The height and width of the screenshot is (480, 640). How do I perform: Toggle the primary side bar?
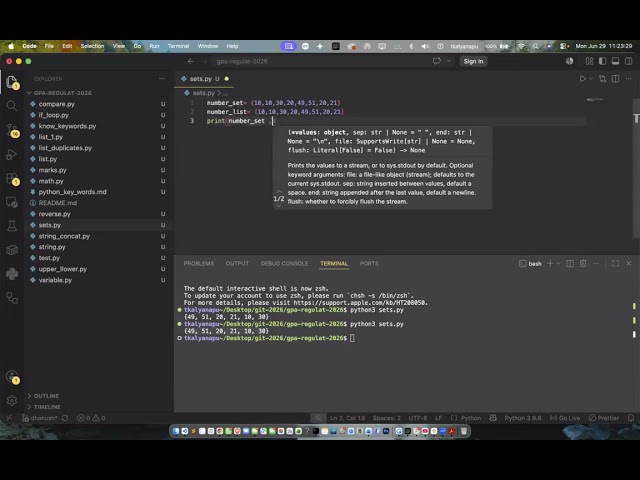click(602, 61)
